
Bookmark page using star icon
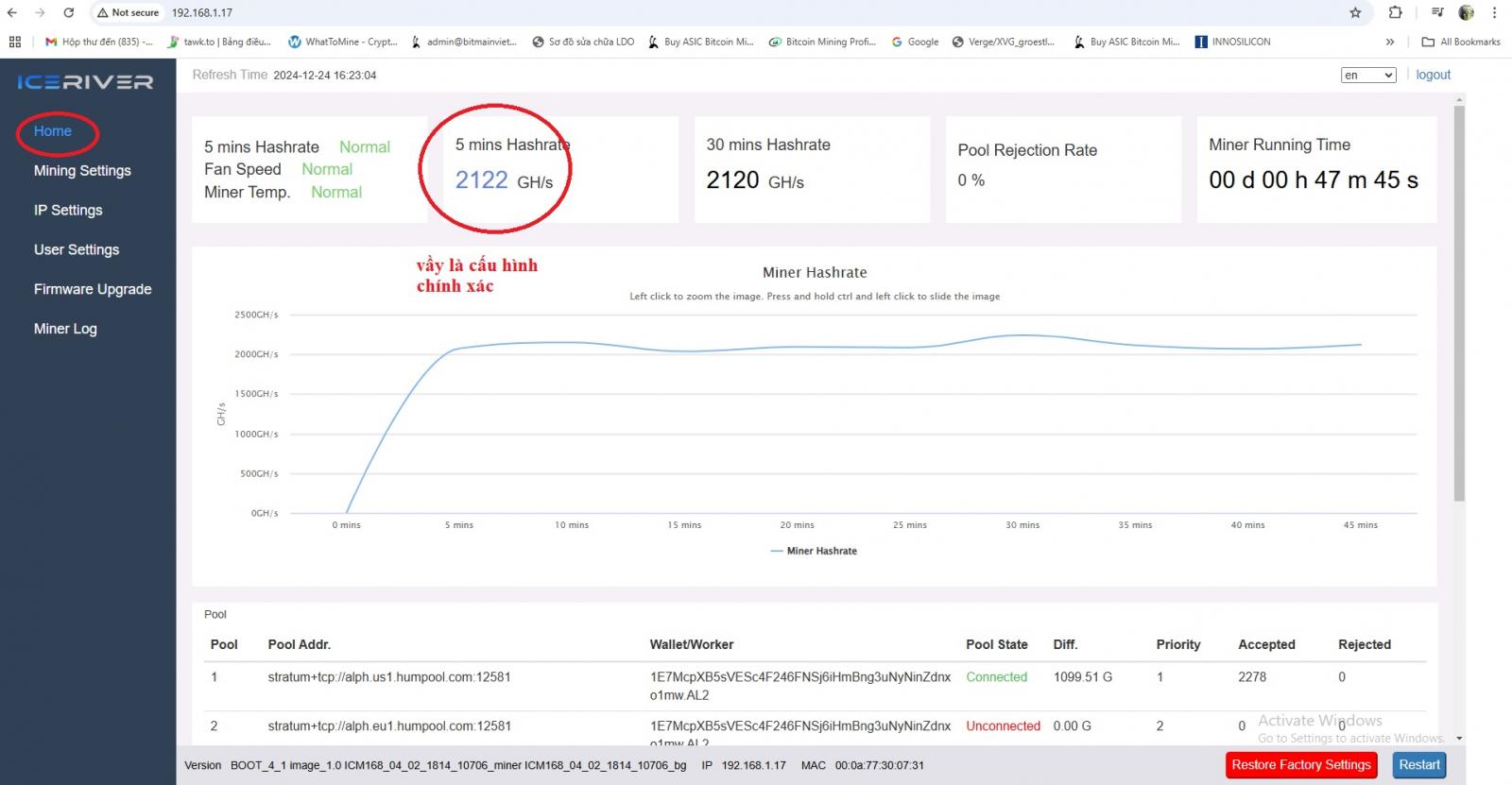point(1355,12)
